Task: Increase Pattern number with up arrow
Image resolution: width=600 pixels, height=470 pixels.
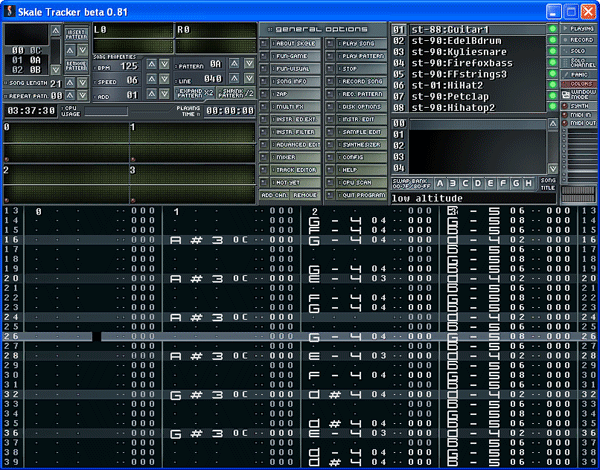Action: point(235,64)
